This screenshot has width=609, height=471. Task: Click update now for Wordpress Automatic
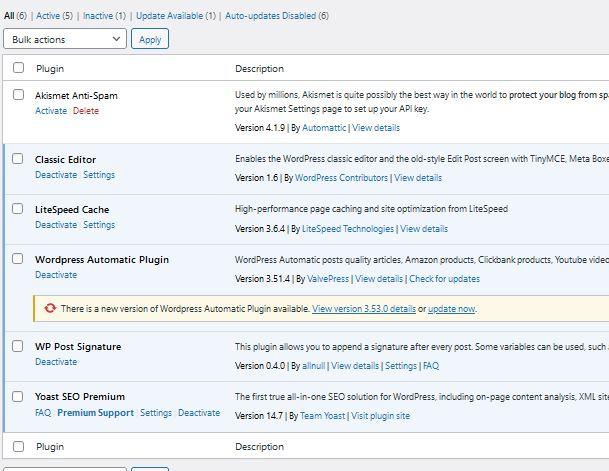[x=451, y=309]
